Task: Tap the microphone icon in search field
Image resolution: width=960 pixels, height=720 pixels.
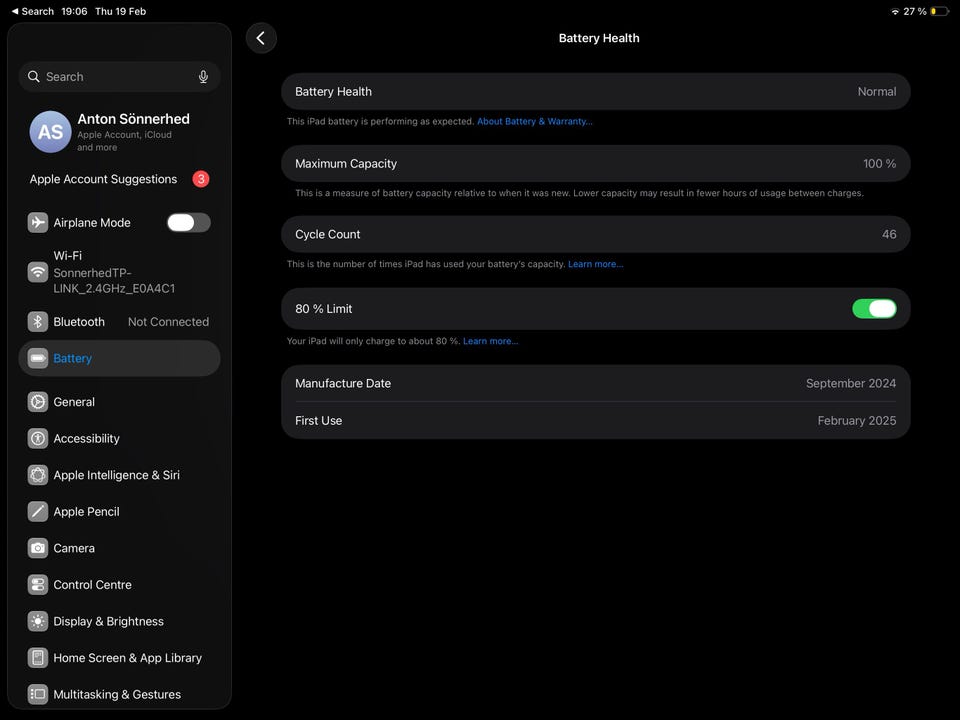Action: 203,77
